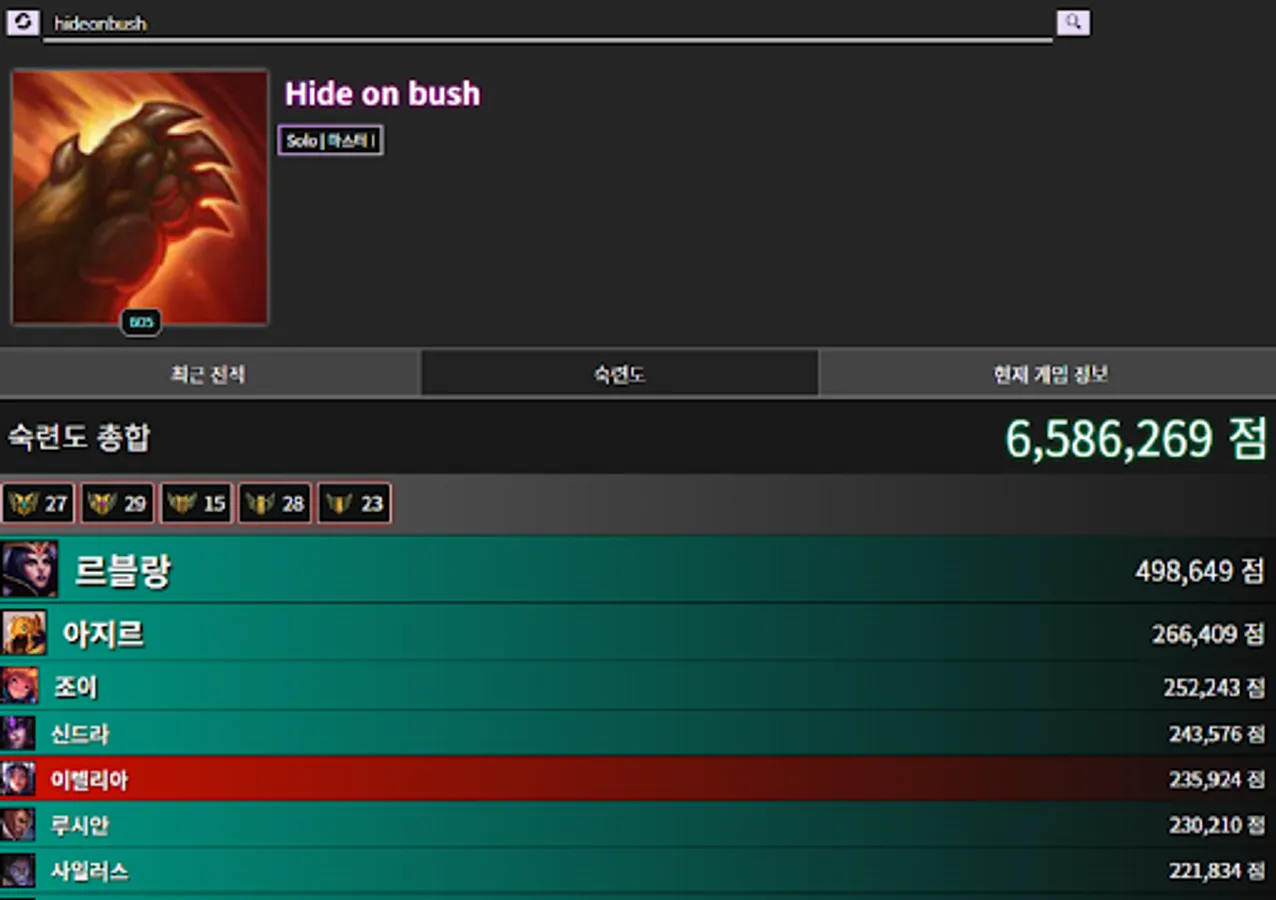
Task: Click the mastery badge showing 28
Action: (275, 503)
